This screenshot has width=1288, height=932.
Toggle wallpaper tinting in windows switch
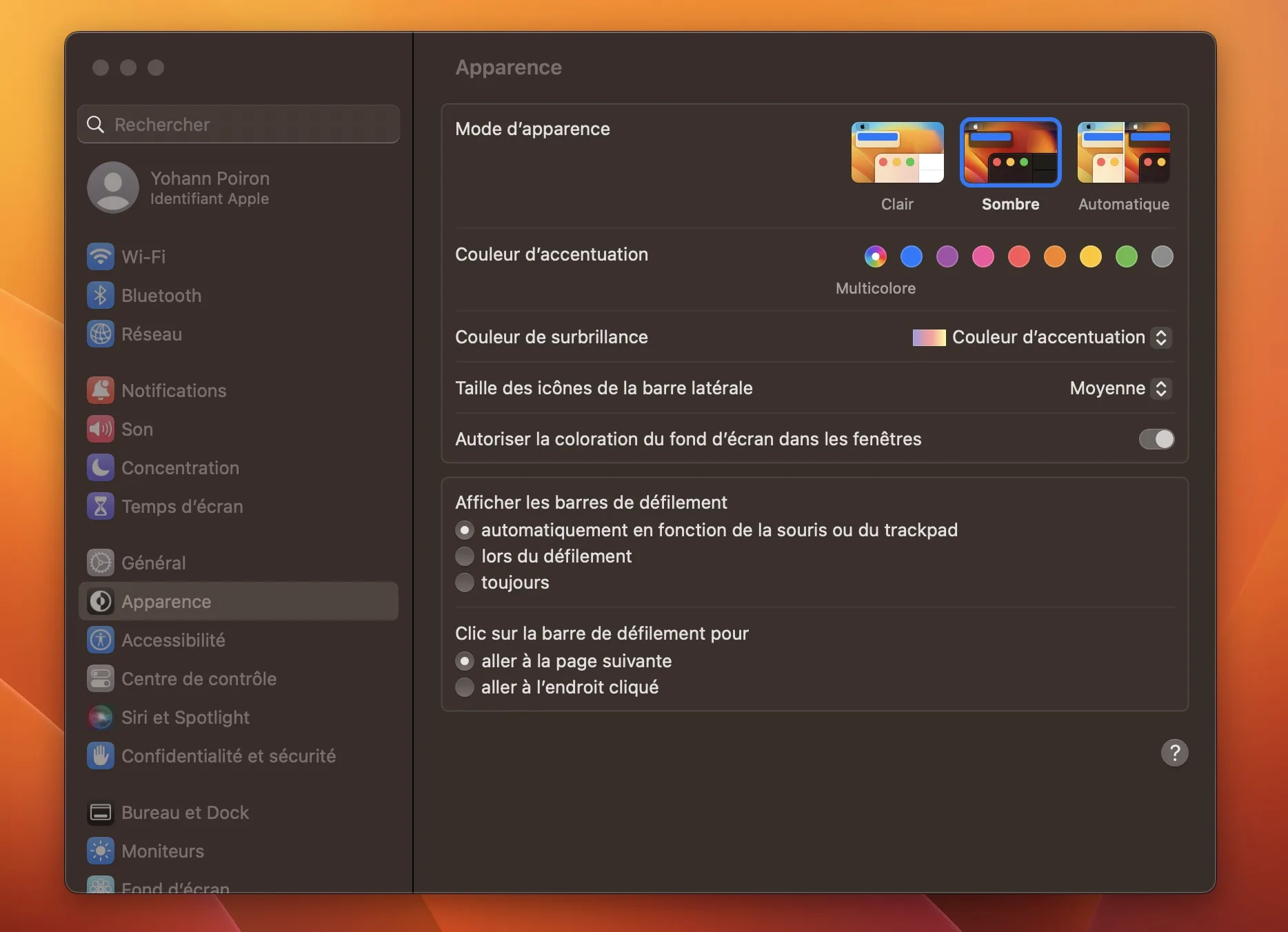(1156, 439)
